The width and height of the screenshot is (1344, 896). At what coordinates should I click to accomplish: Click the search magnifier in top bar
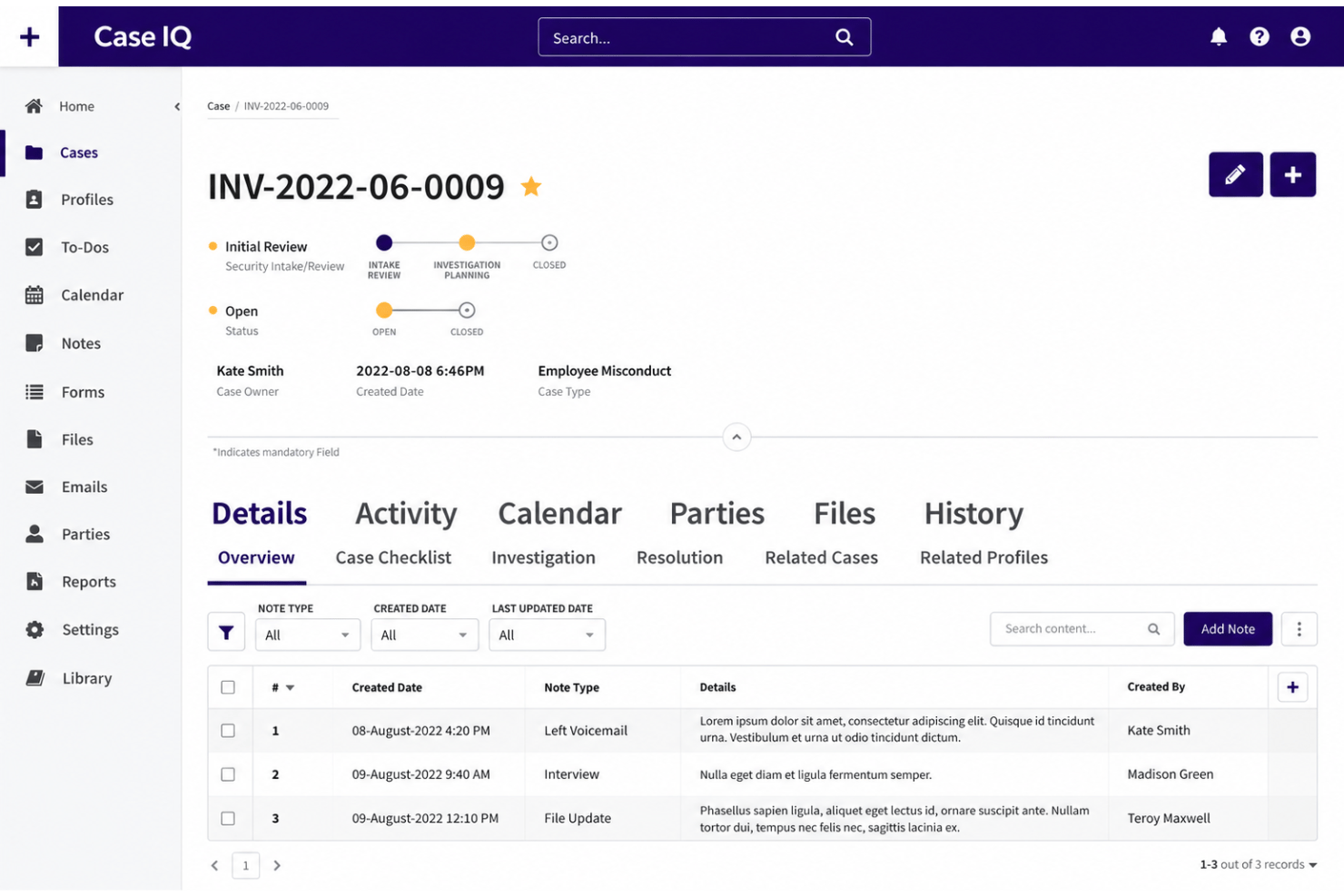pos(845,37)
